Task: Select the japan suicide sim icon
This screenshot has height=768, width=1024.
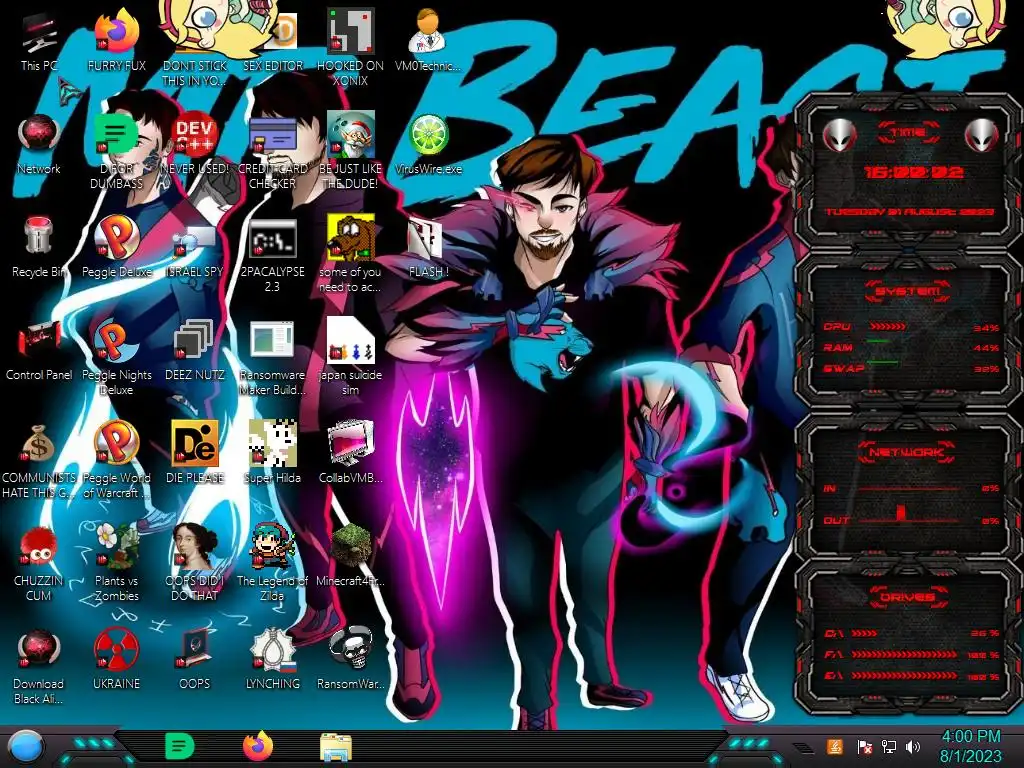Action: coord(351,357)
